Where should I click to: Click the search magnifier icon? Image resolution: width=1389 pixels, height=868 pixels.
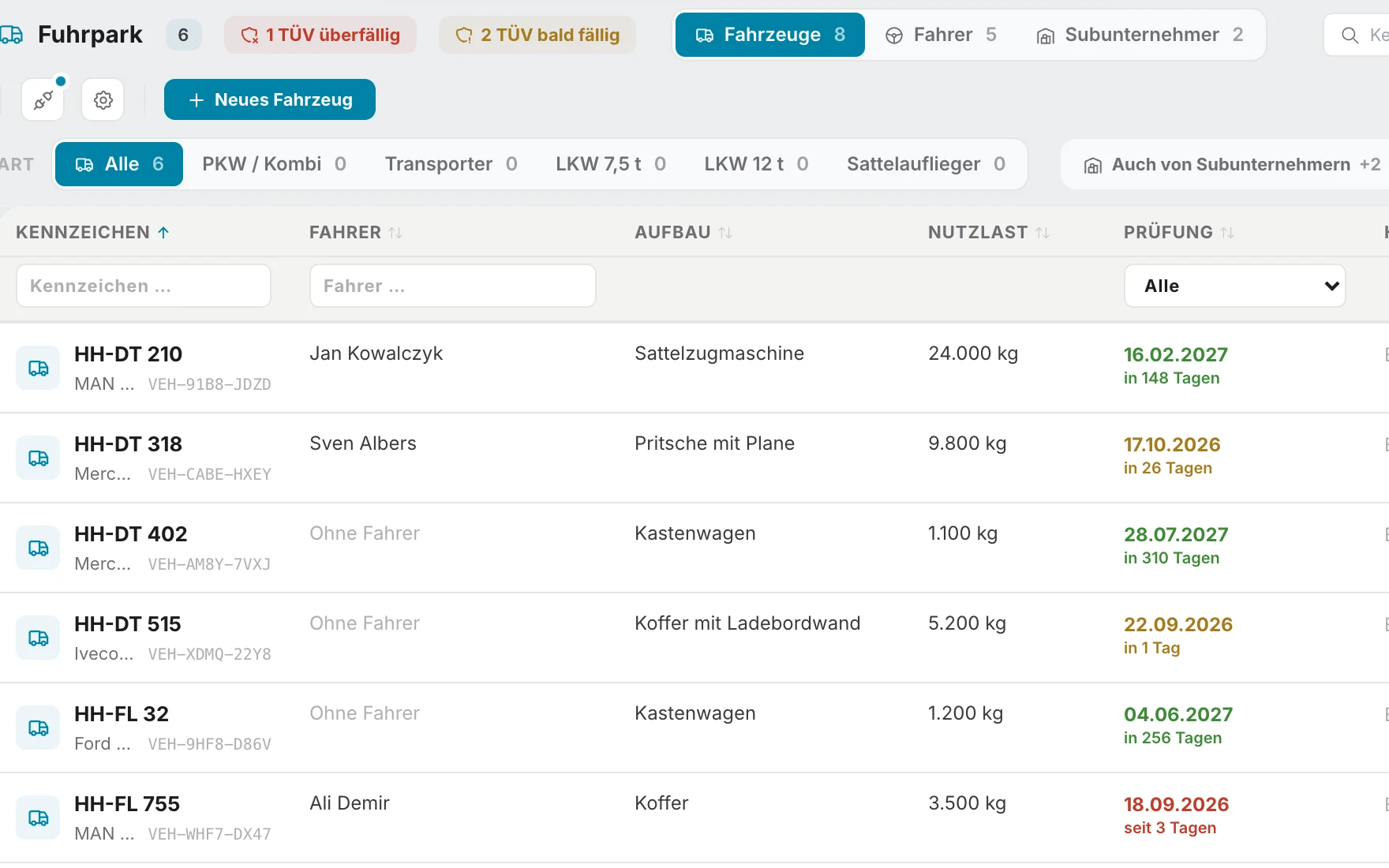[x=1350, y=36]
